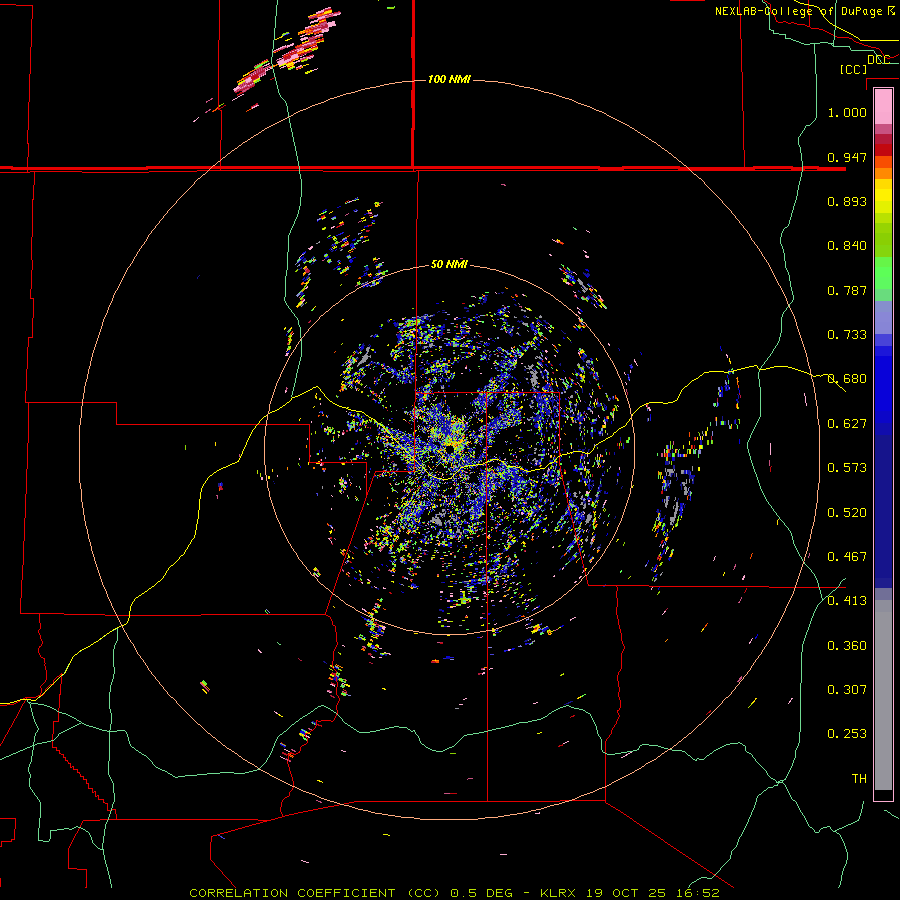The image size is (900, 900).
Task: Click the dense echo core at the radar center
Action: (x=451, y=443)
